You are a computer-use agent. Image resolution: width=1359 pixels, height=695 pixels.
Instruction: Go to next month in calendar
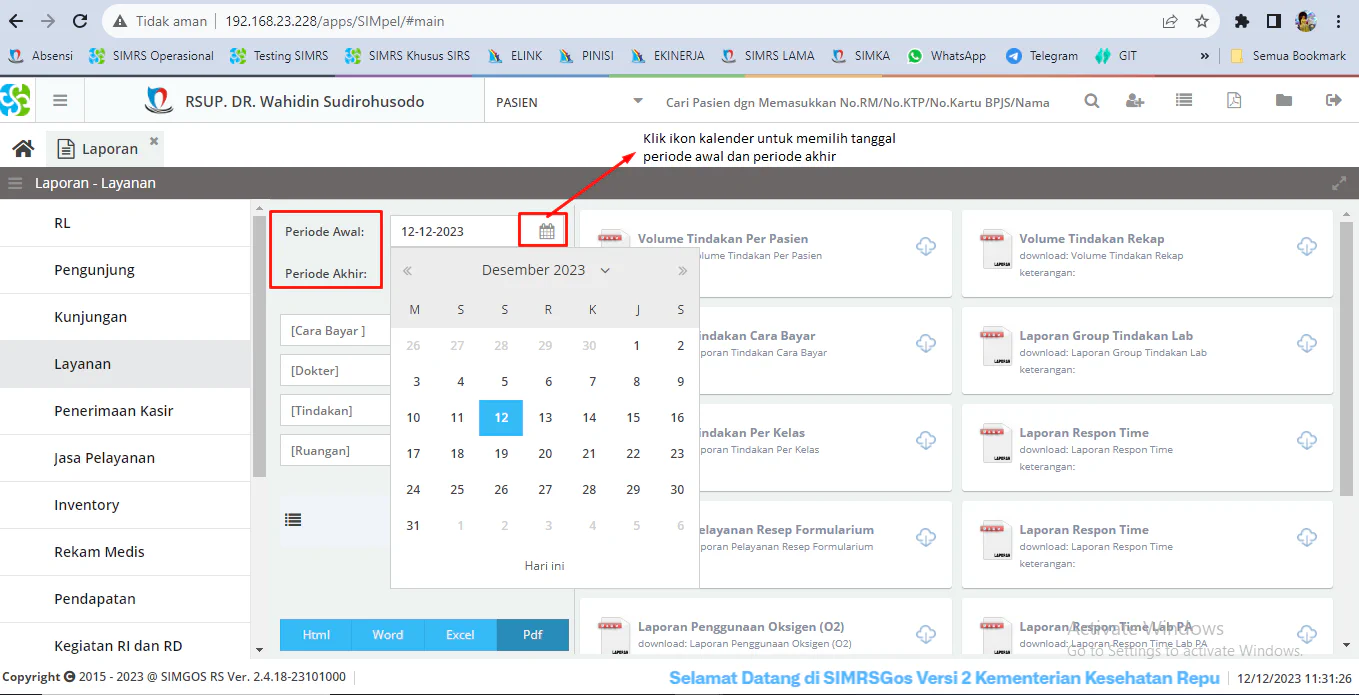(682, 271)
